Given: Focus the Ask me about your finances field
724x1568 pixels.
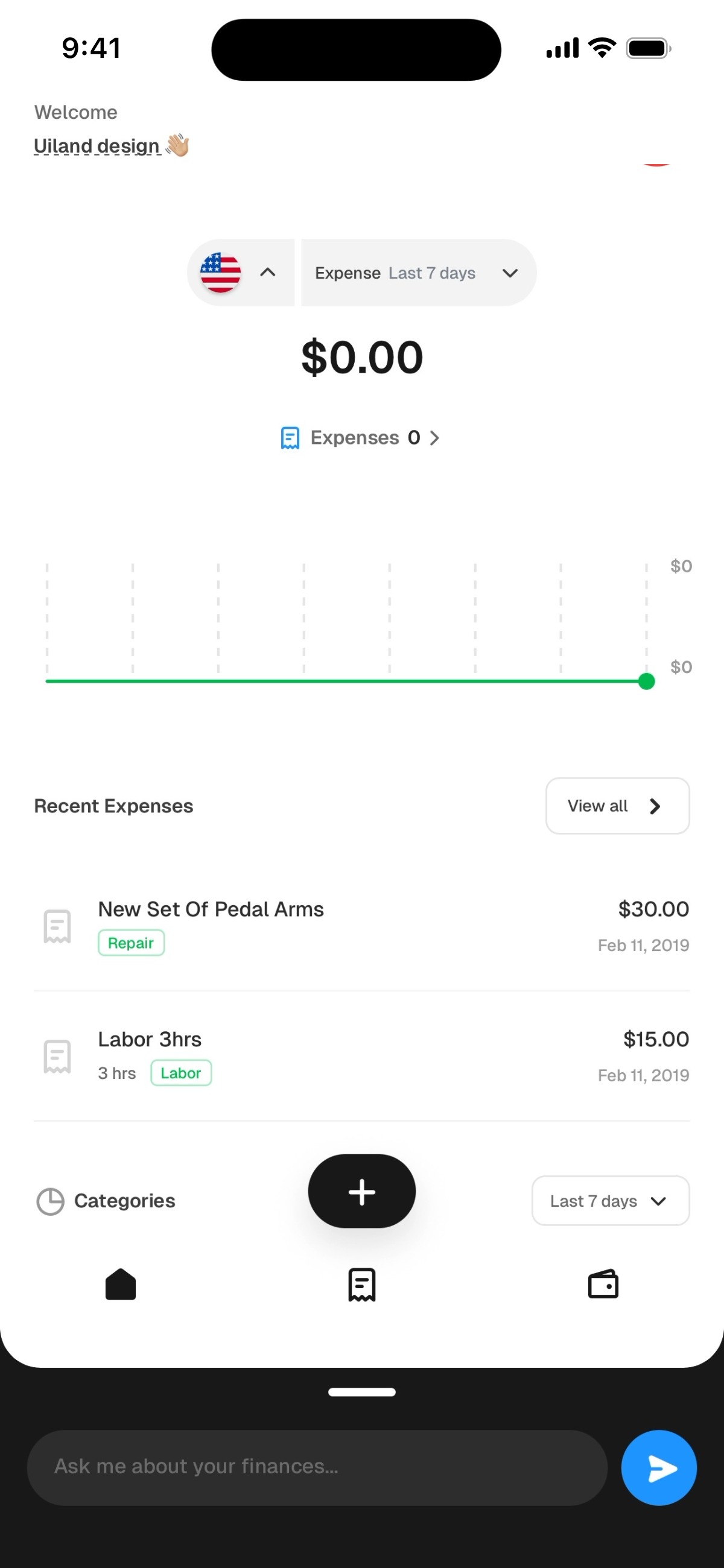Looking at the screenshot, I should 317,1467.
